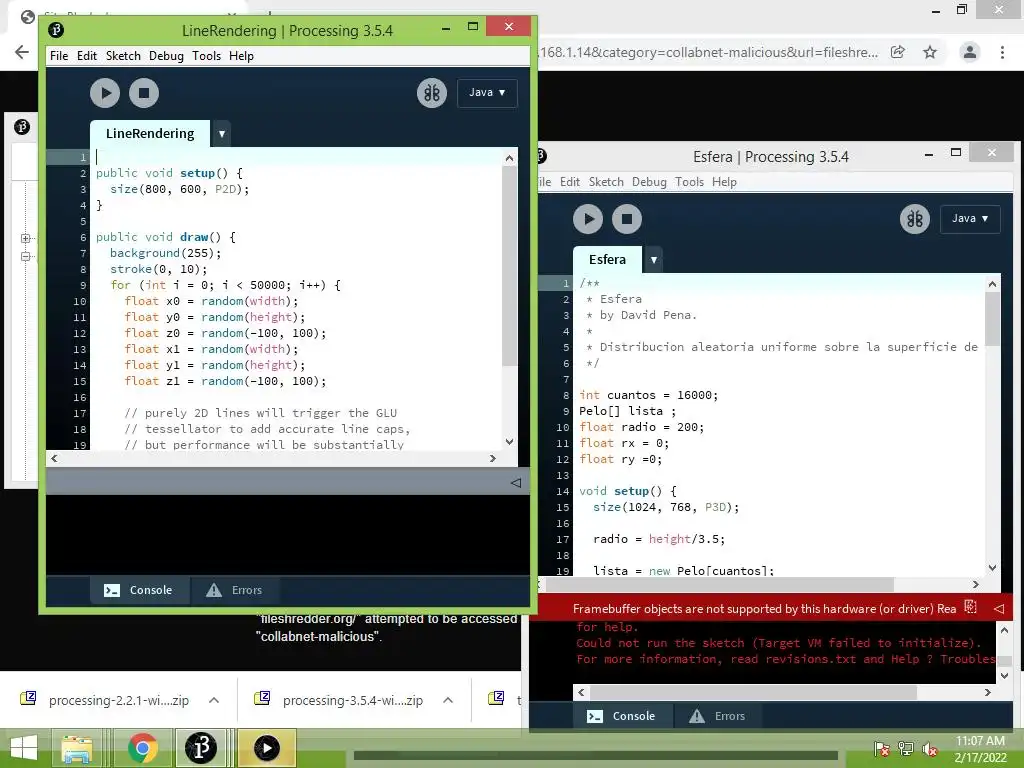This screenshot has height=768, width=1024.
Task: Open File Explorer from taskbar
Action: [77, 748]
